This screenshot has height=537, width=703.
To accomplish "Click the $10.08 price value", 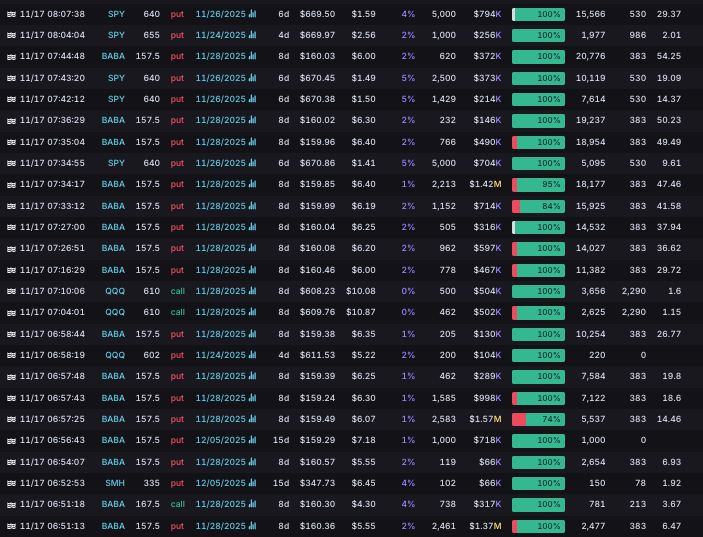I will click(360, 291).
